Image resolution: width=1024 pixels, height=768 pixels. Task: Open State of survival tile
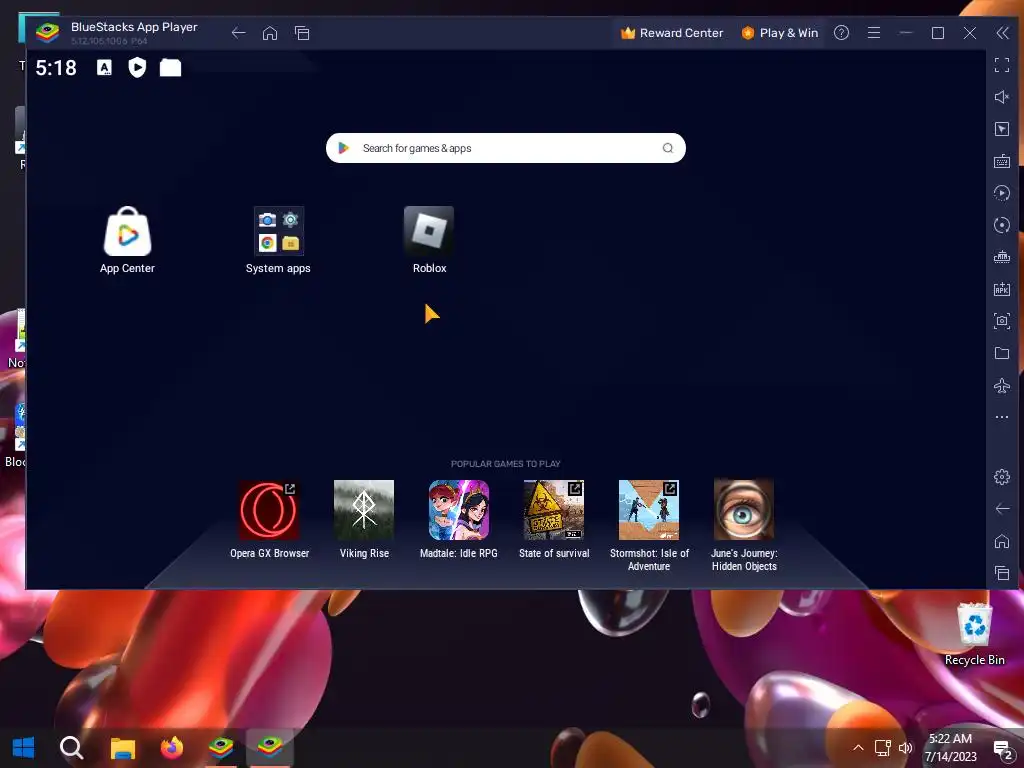click(554, 509)
